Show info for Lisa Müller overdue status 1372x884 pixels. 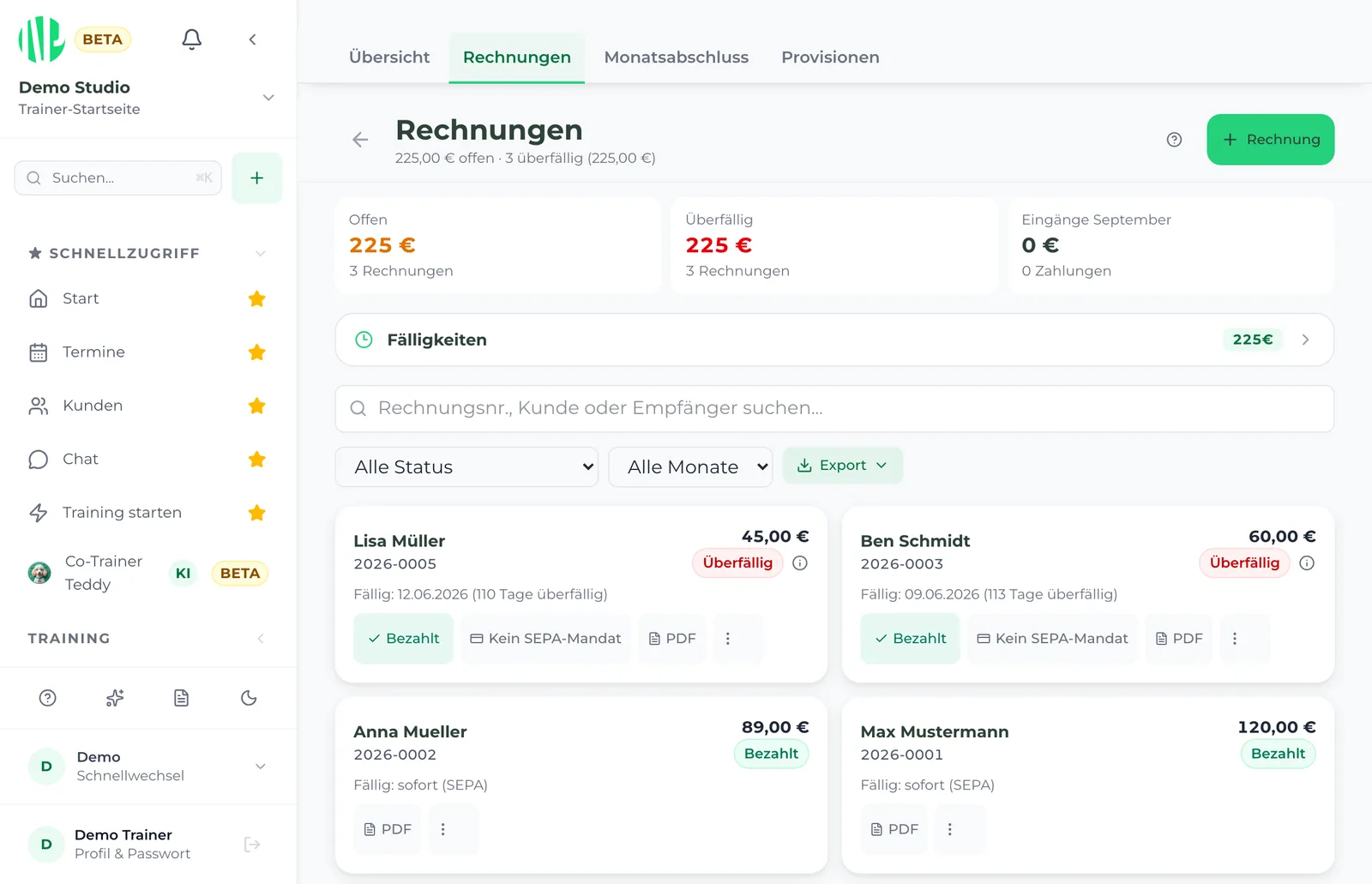pos(800,563)
